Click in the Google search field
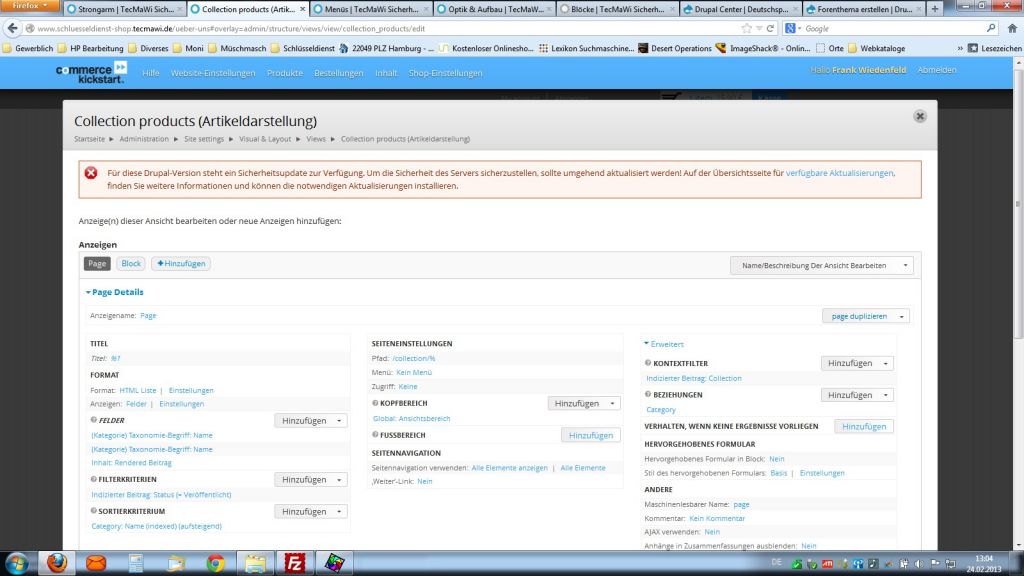This screenshot has width=1024, height=576. [x=890, y=28]
